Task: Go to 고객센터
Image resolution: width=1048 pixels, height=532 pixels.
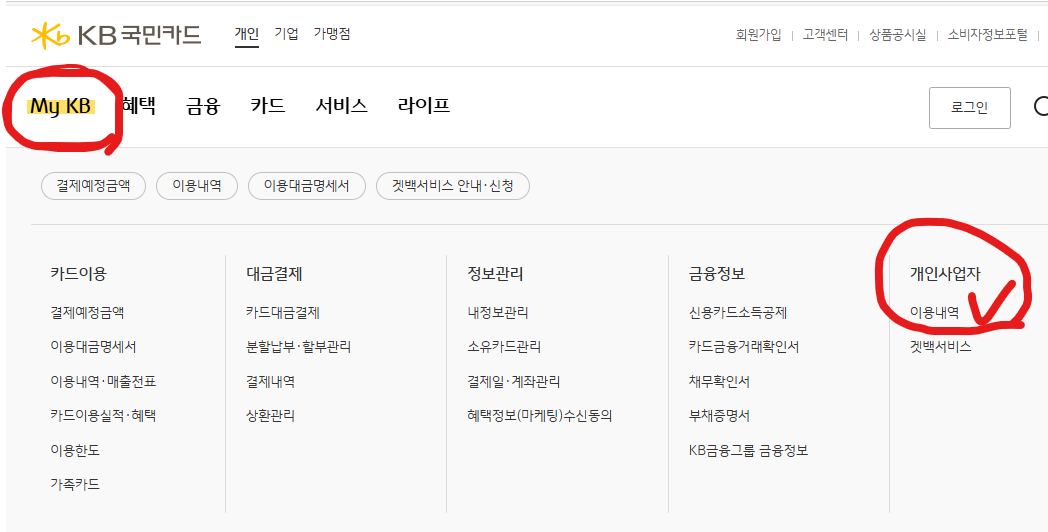Action: tap(825, 35)
